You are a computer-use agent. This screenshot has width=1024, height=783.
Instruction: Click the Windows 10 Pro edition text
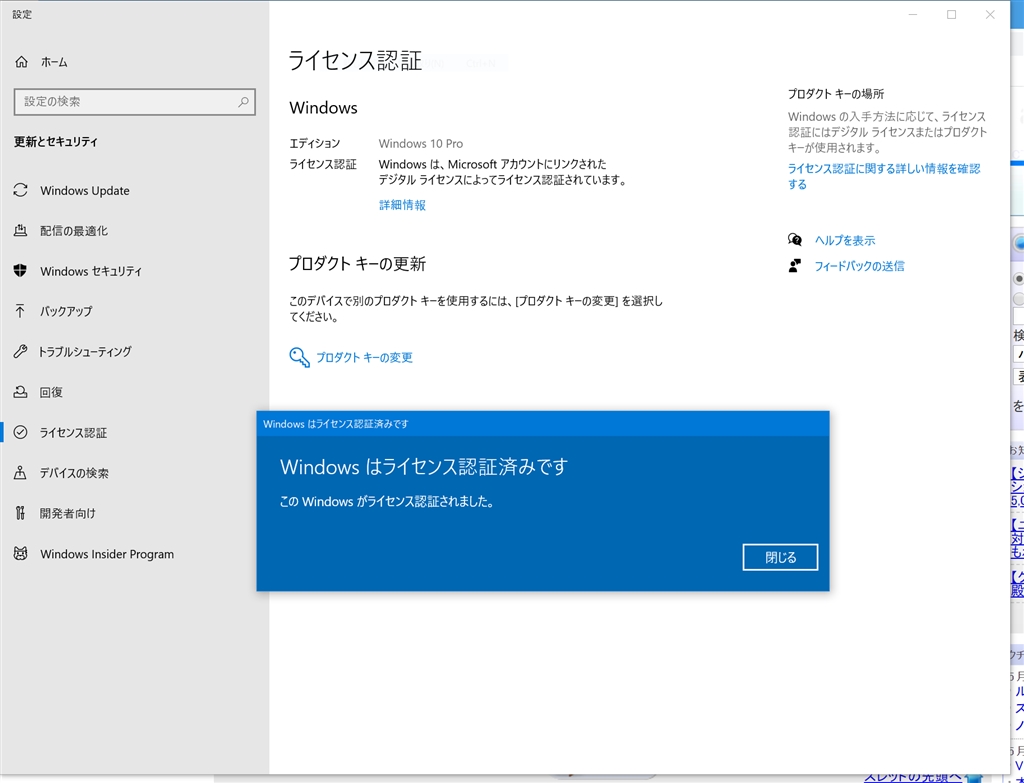click(421, 144)
